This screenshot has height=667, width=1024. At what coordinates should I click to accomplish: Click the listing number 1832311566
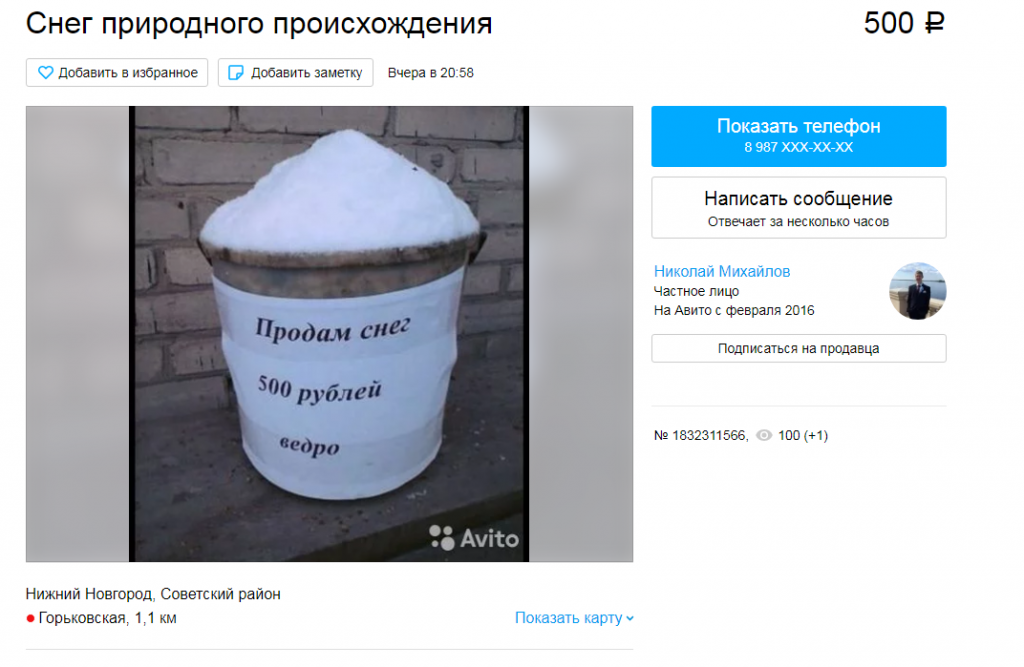pos(700,435)
